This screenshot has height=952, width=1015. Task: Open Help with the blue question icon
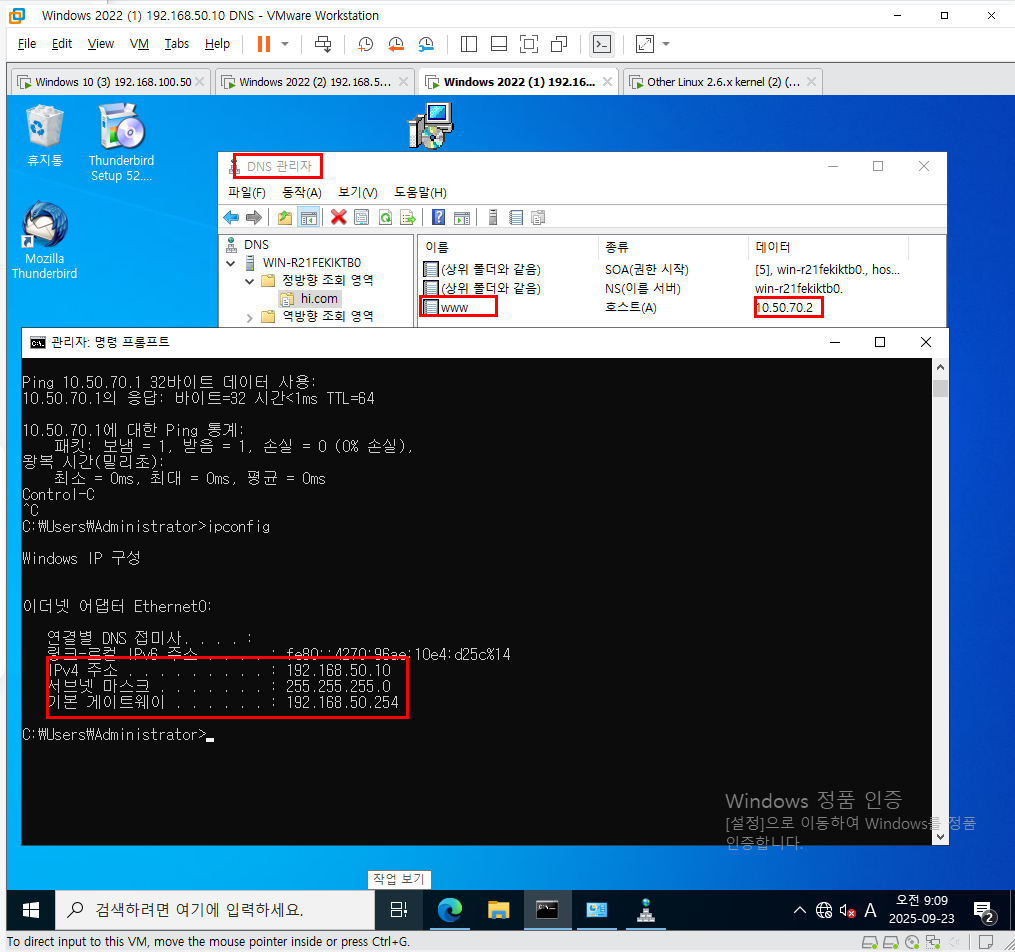click(438, 217)
